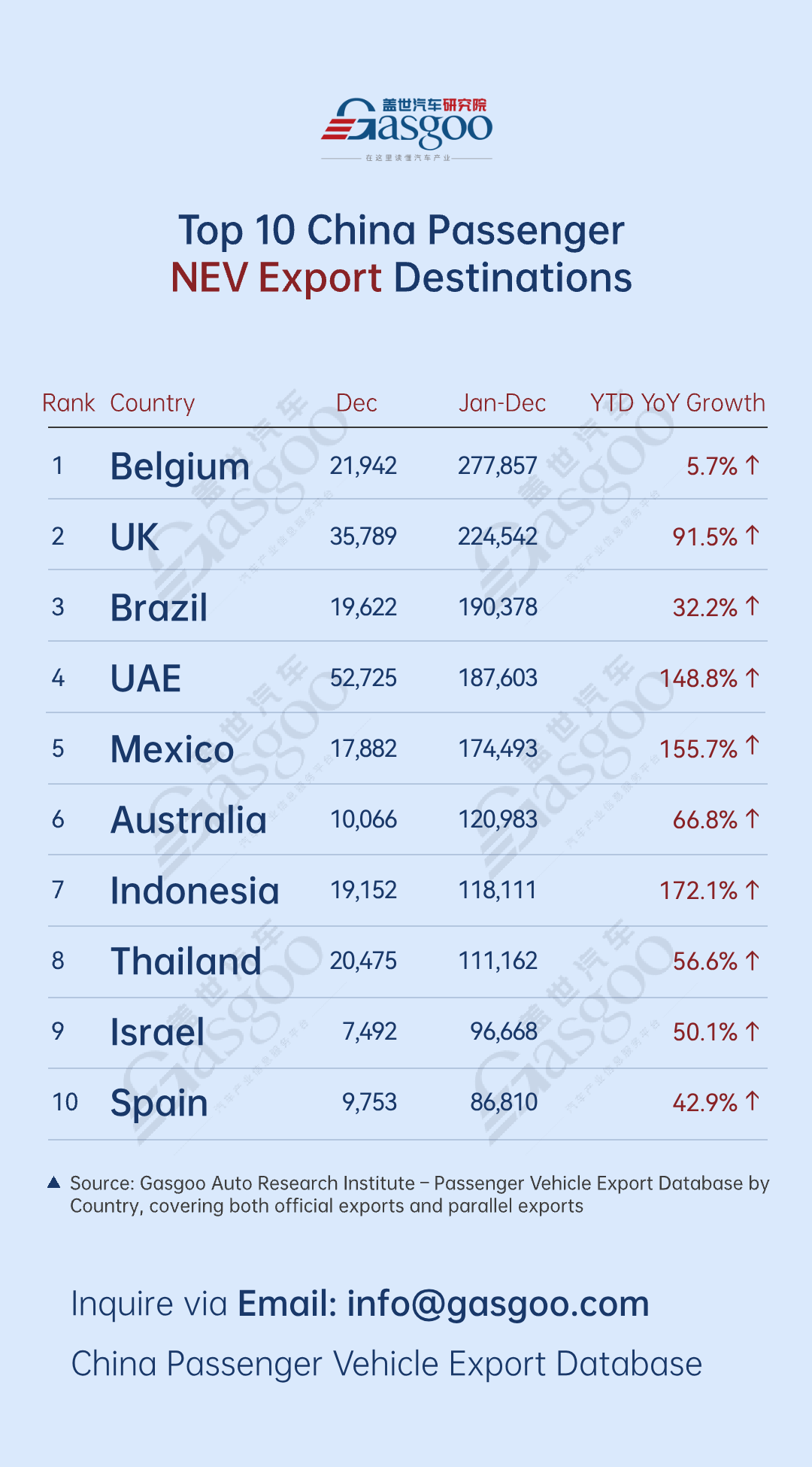Click the Rank column header
The height and width of the screenshot is (1467, 812).
click(68, 403)
